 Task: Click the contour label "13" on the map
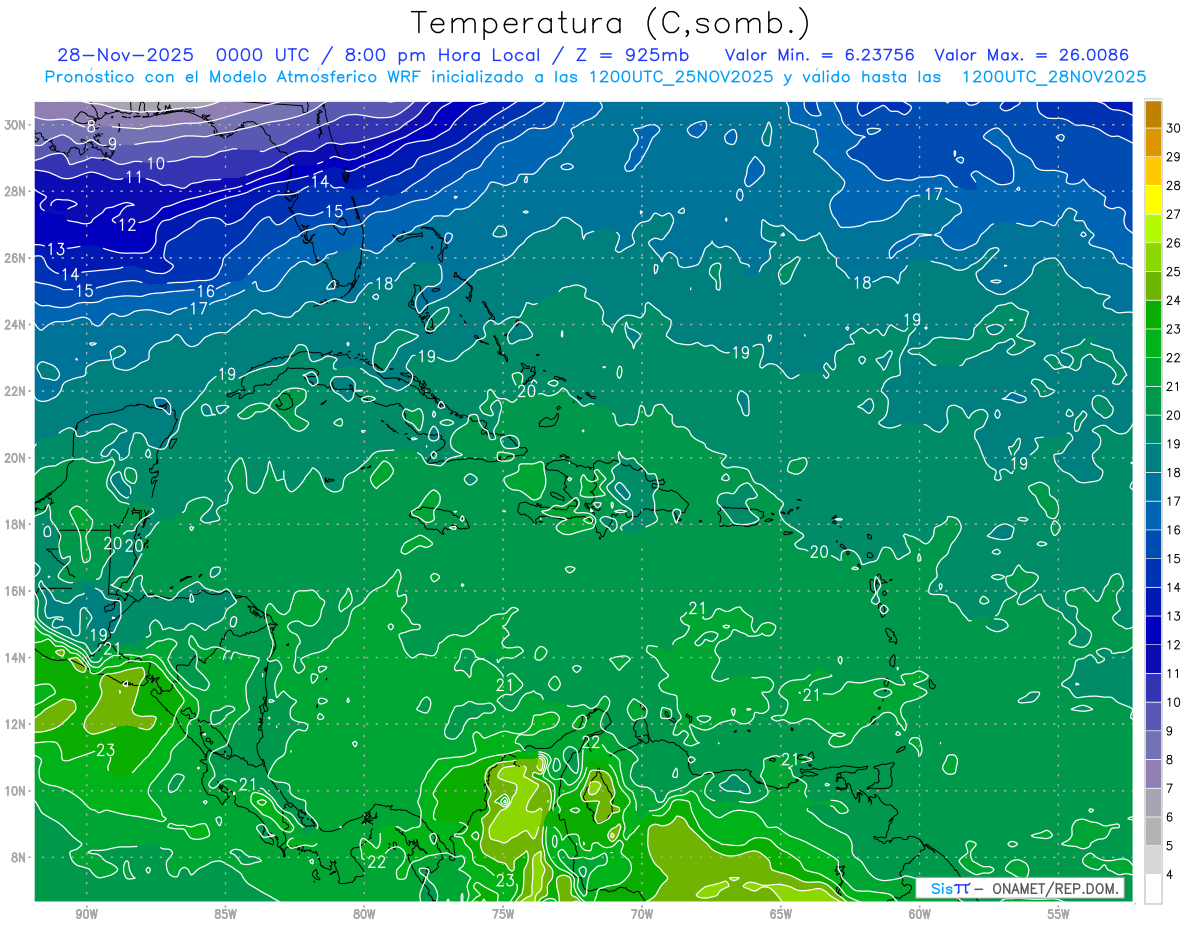(x=56, y=249)
